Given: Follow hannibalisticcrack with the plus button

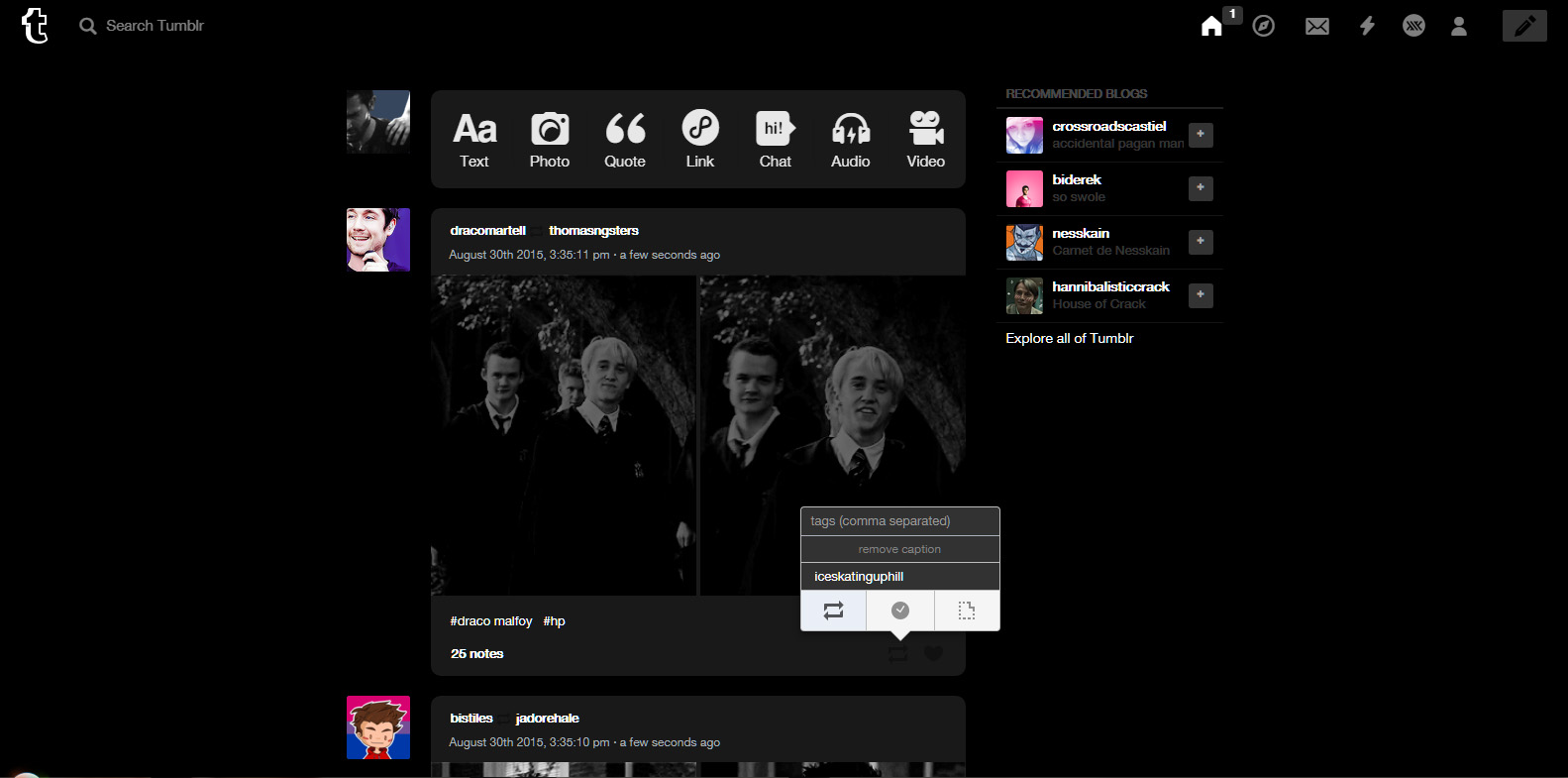Looking at the screenshot, I should pyautogui.click(x=1201, y=295).
